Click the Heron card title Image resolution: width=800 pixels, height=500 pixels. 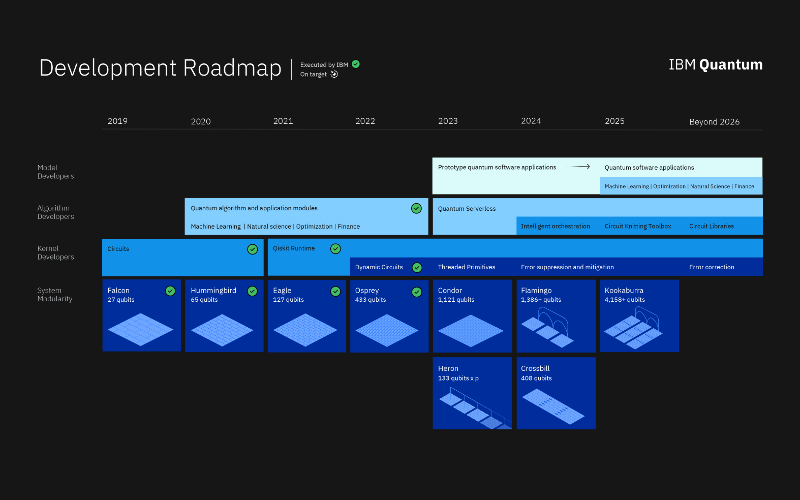coord(448,368)
